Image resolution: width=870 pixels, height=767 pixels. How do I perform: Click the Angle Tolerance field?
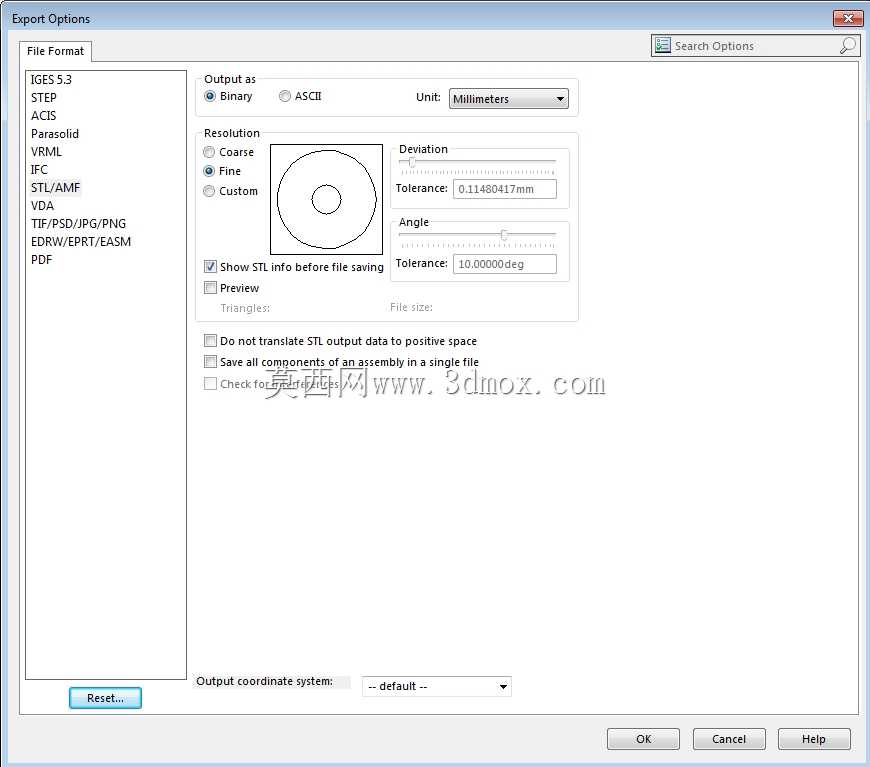[504, 264]
